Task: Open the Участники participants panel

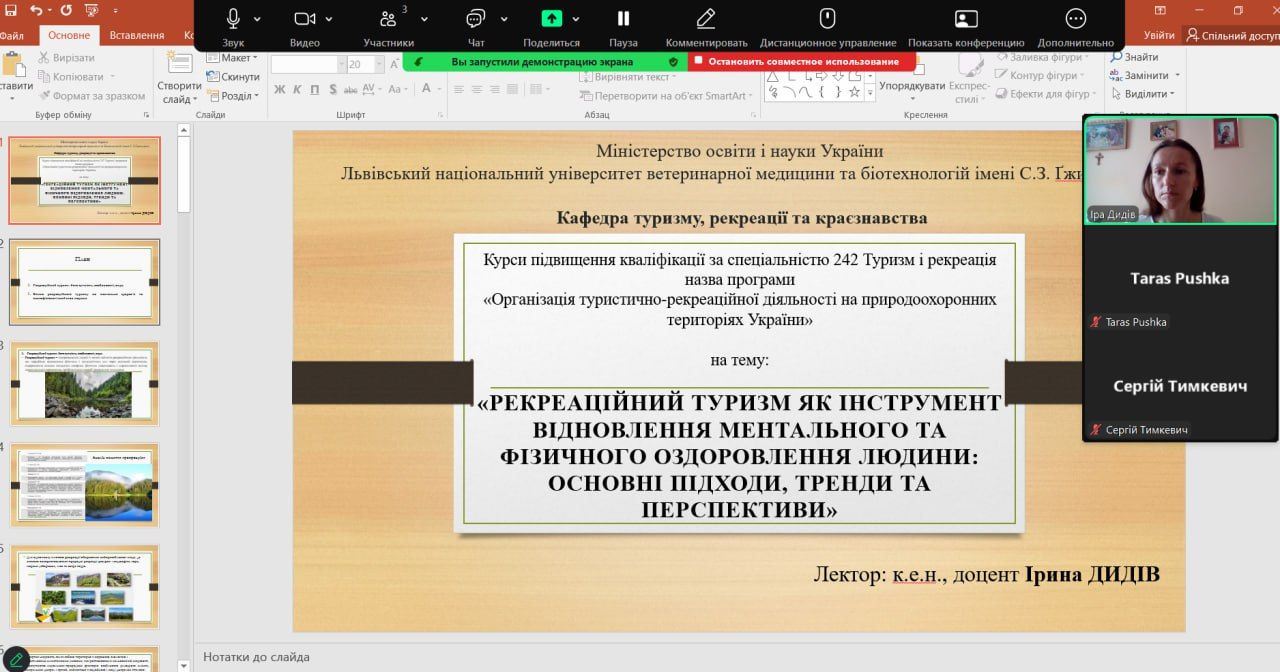Action: (388, 19)
